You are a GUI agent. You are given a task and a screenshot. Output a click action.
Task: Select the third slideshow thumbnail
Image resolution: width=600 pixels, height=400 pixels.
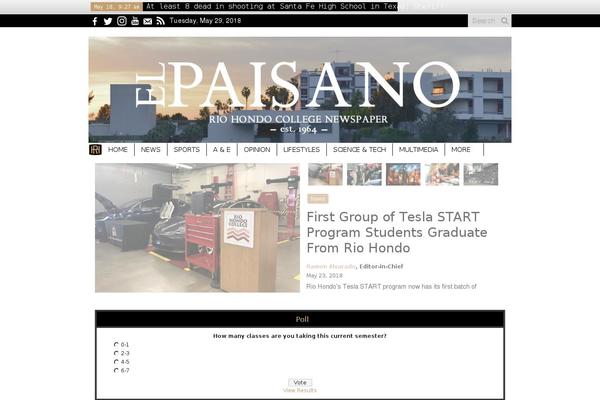pos(403,174)
